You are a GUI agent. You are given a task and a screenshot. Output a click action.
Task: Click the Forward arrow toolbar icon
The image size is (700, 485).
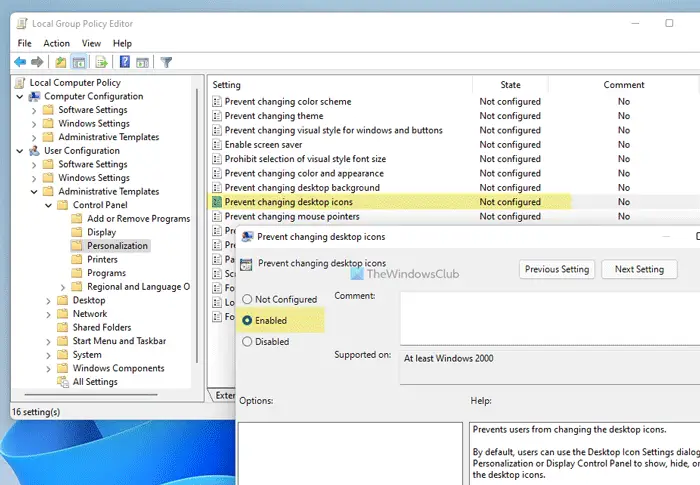click(x=37, y=62)
